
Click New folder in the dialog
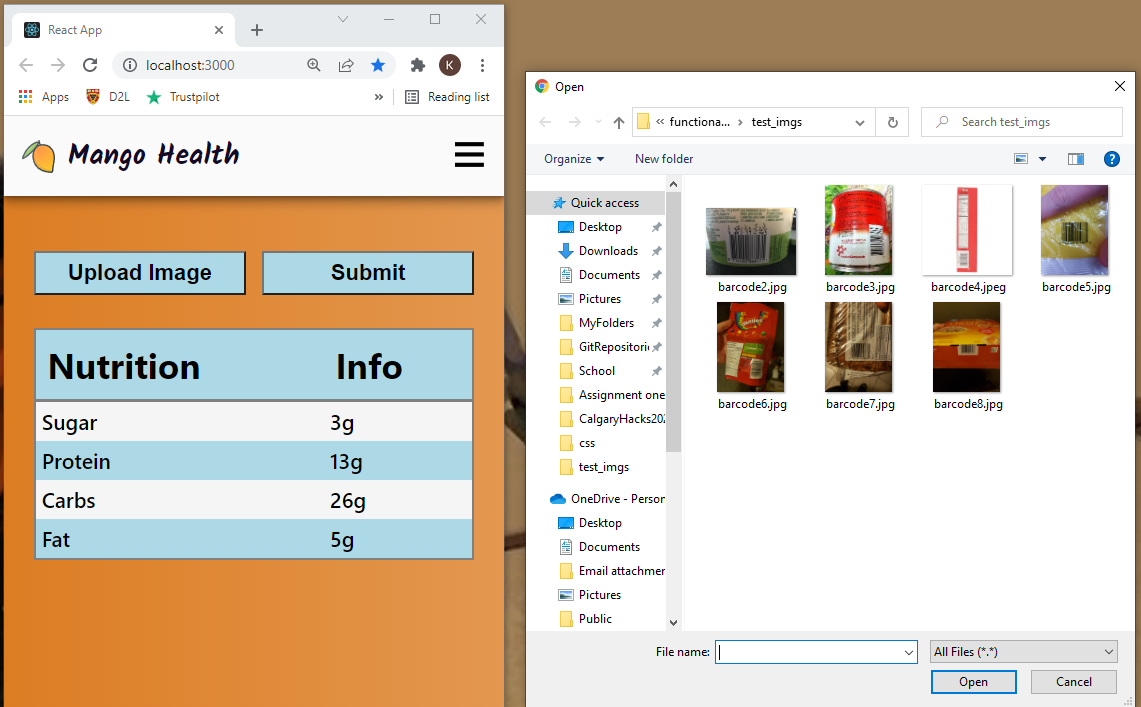(x=664, y=159)
